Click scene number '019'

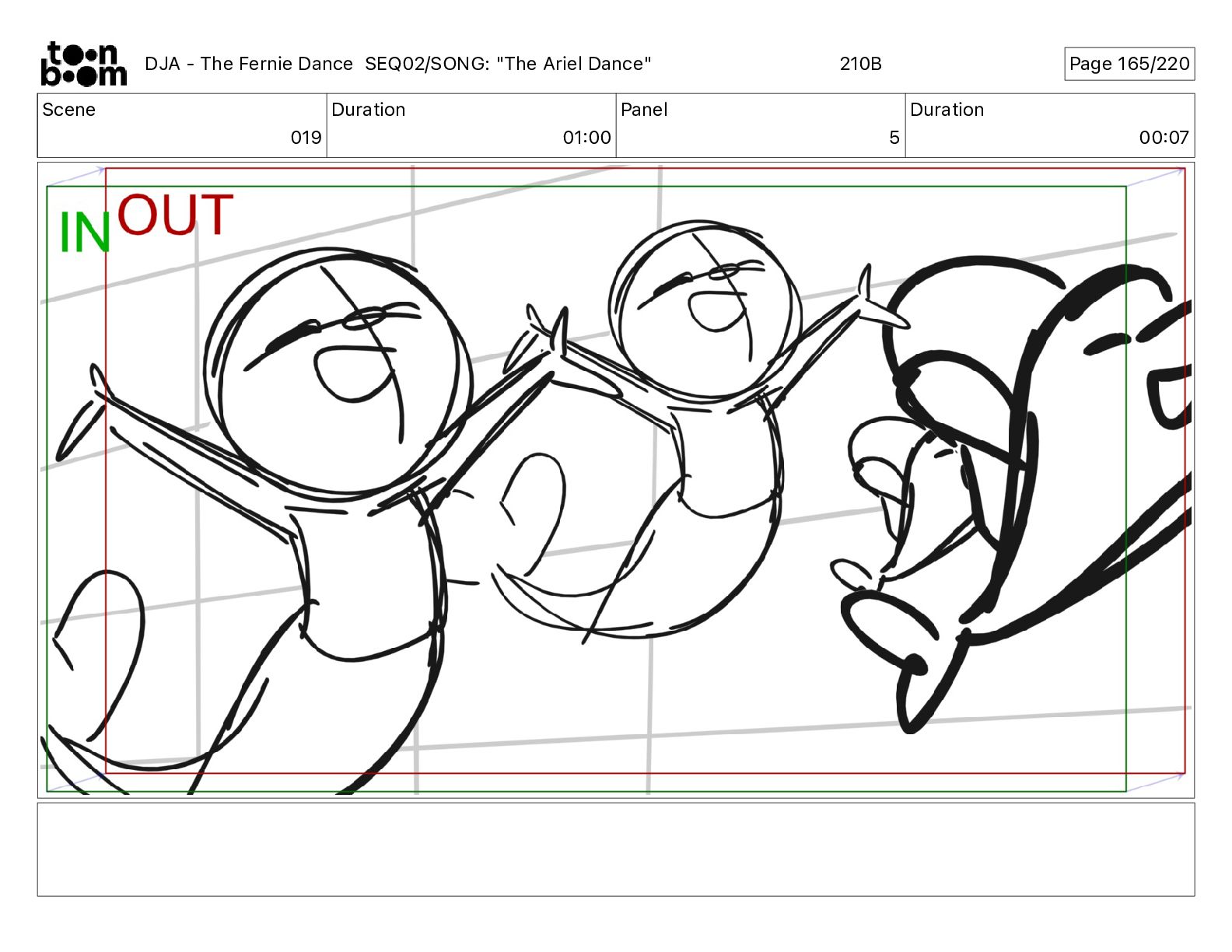[306, 138]
